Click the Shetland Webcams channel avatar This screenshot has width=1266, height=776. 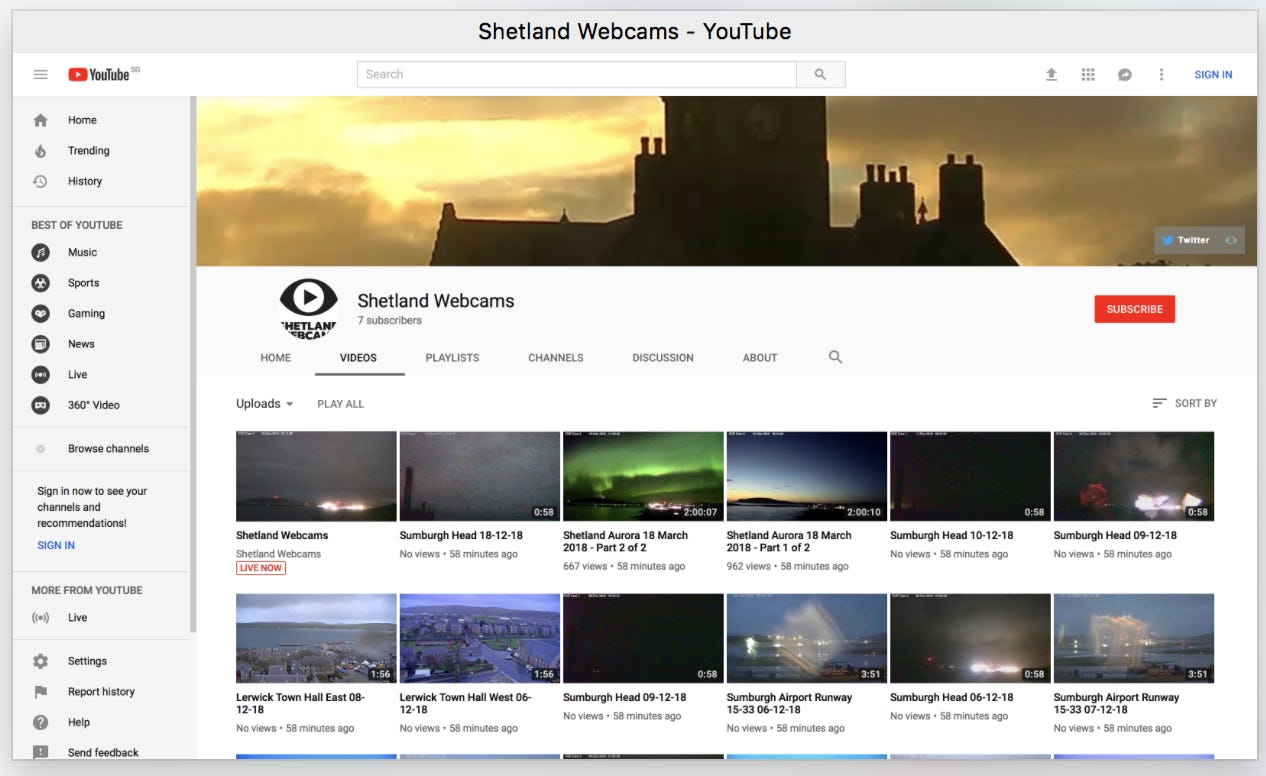pos(309,308)
